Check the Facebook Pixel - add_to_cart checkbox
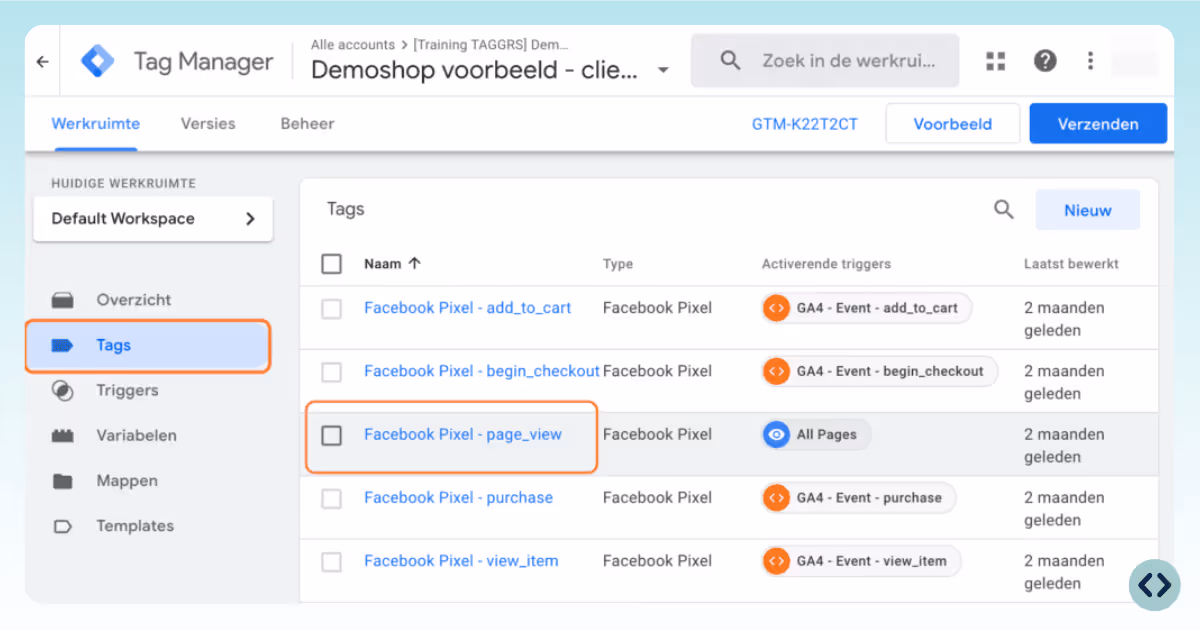 point(331,309)
